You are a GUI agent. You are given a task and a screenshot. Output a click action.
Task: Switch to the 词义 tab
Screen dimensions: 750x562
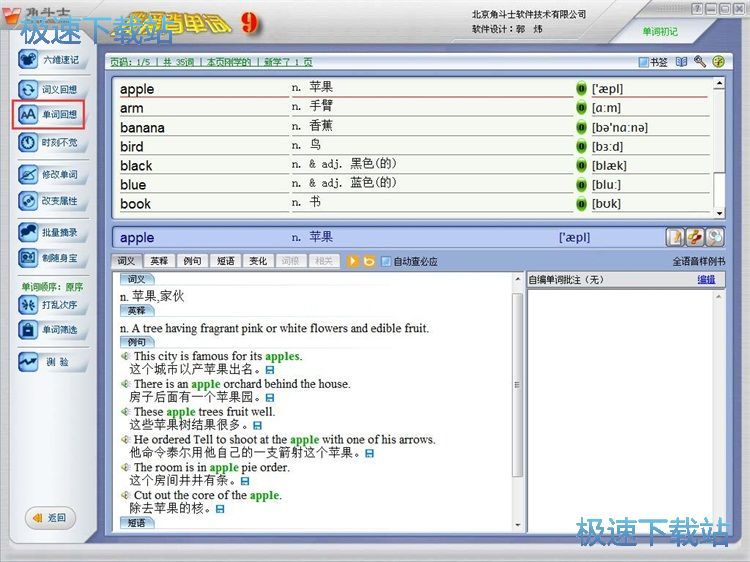click(x=126, y=261)
